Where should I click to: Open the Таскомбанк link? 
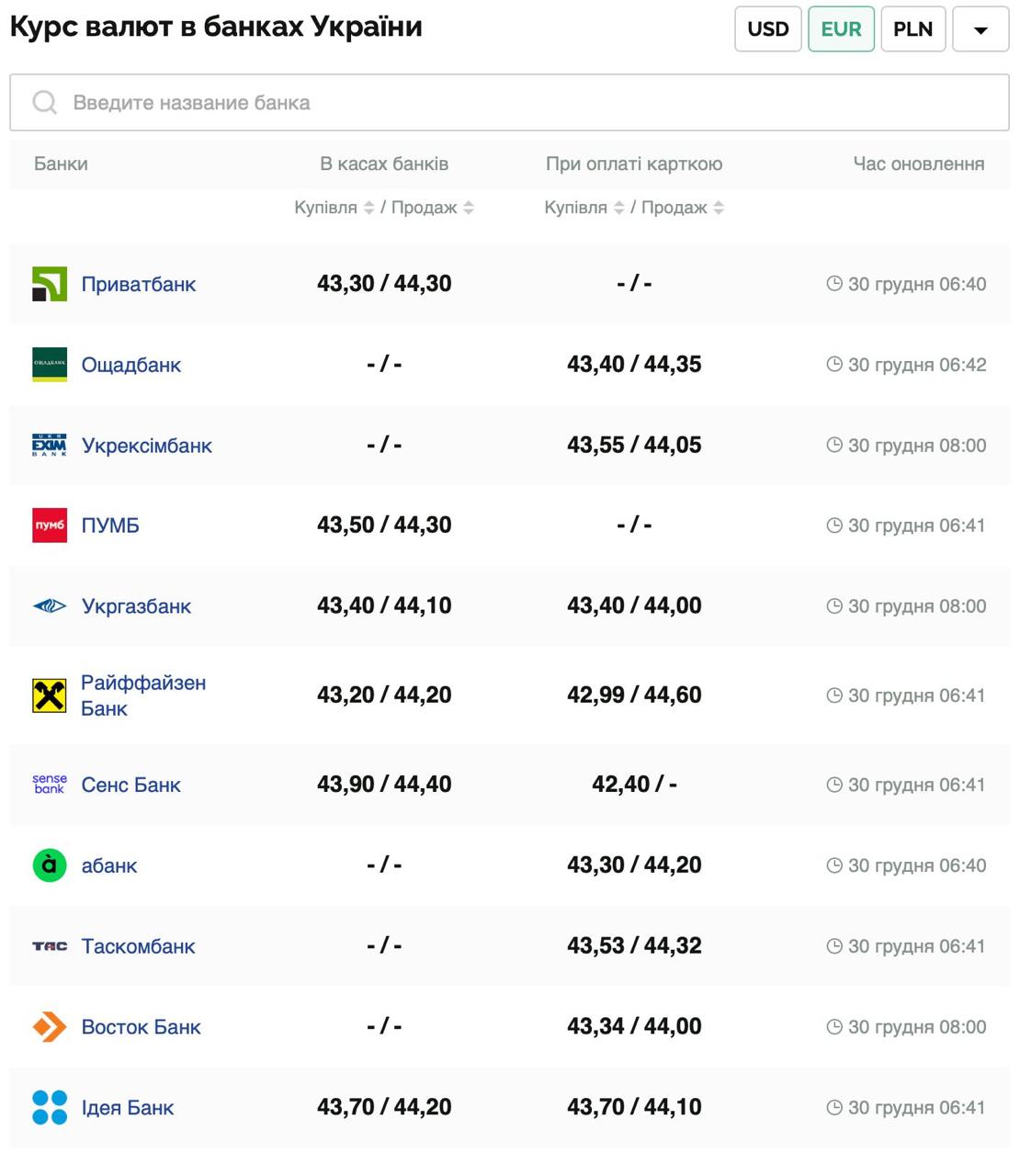138,946
